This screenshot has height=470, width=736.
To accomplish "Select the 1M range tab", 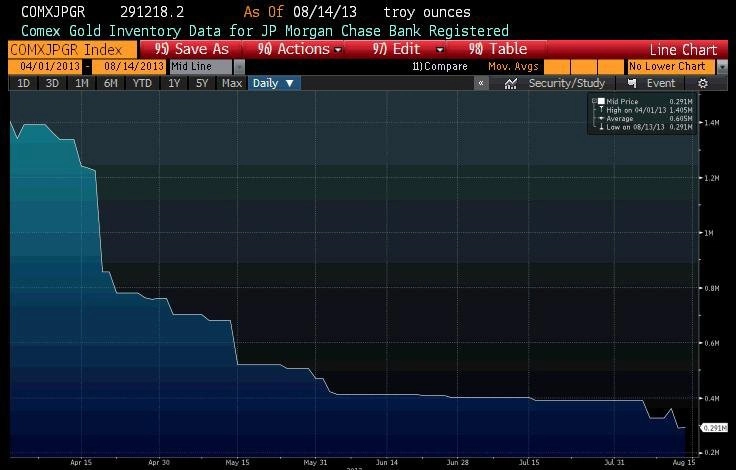I will click(x=82, y=84).
